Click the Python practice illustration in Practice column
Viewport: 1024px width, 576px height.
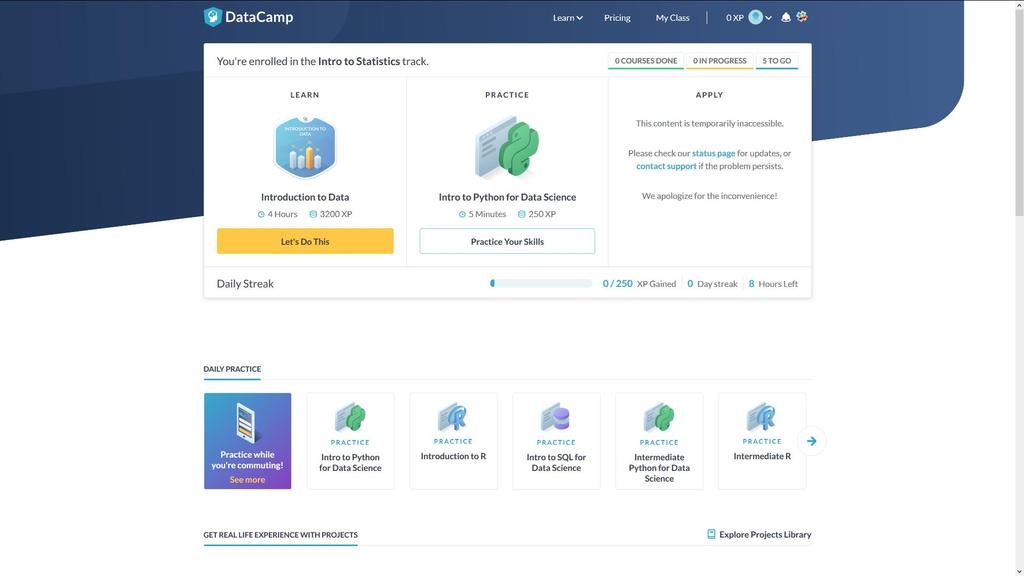point(507,148)
